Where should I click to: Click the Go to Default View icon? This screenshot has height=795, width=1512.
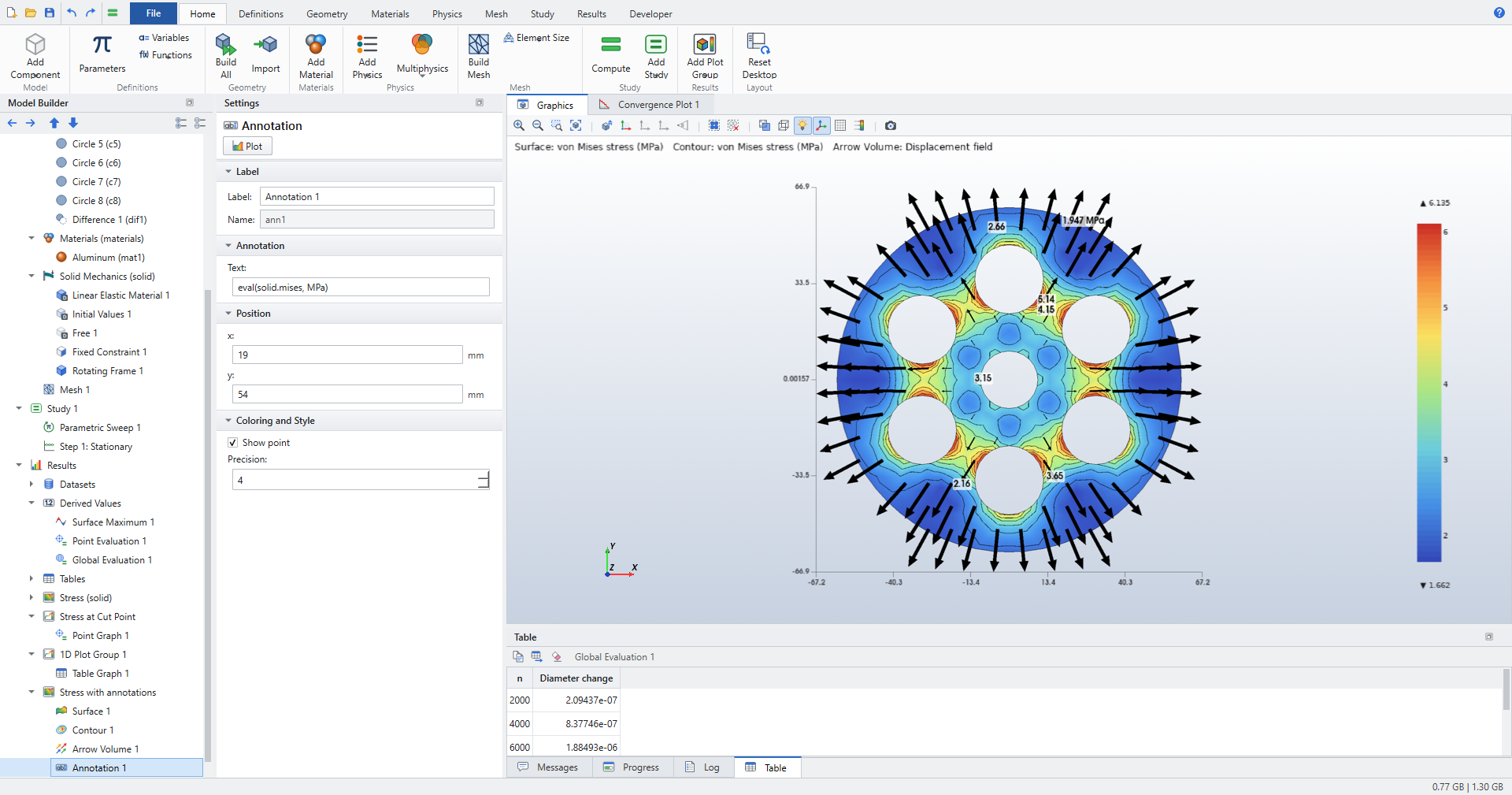click(606, 125)
